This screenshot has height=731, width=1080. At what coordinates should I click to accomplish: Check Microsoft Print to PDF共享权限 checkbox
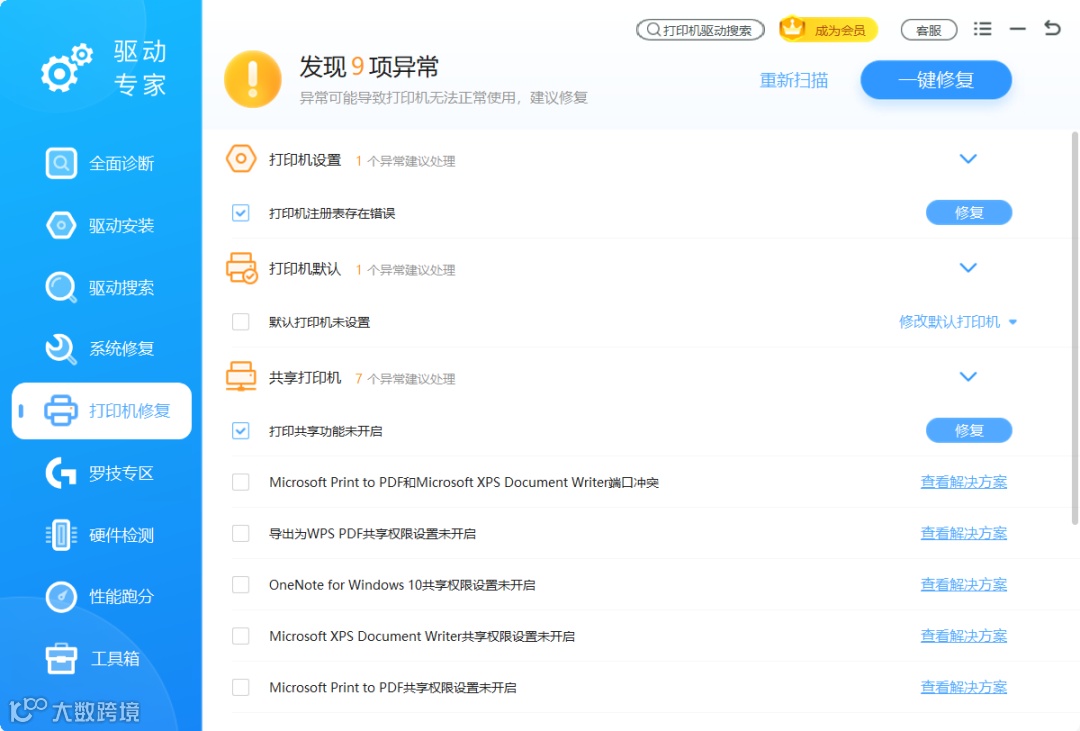(240, 688)
